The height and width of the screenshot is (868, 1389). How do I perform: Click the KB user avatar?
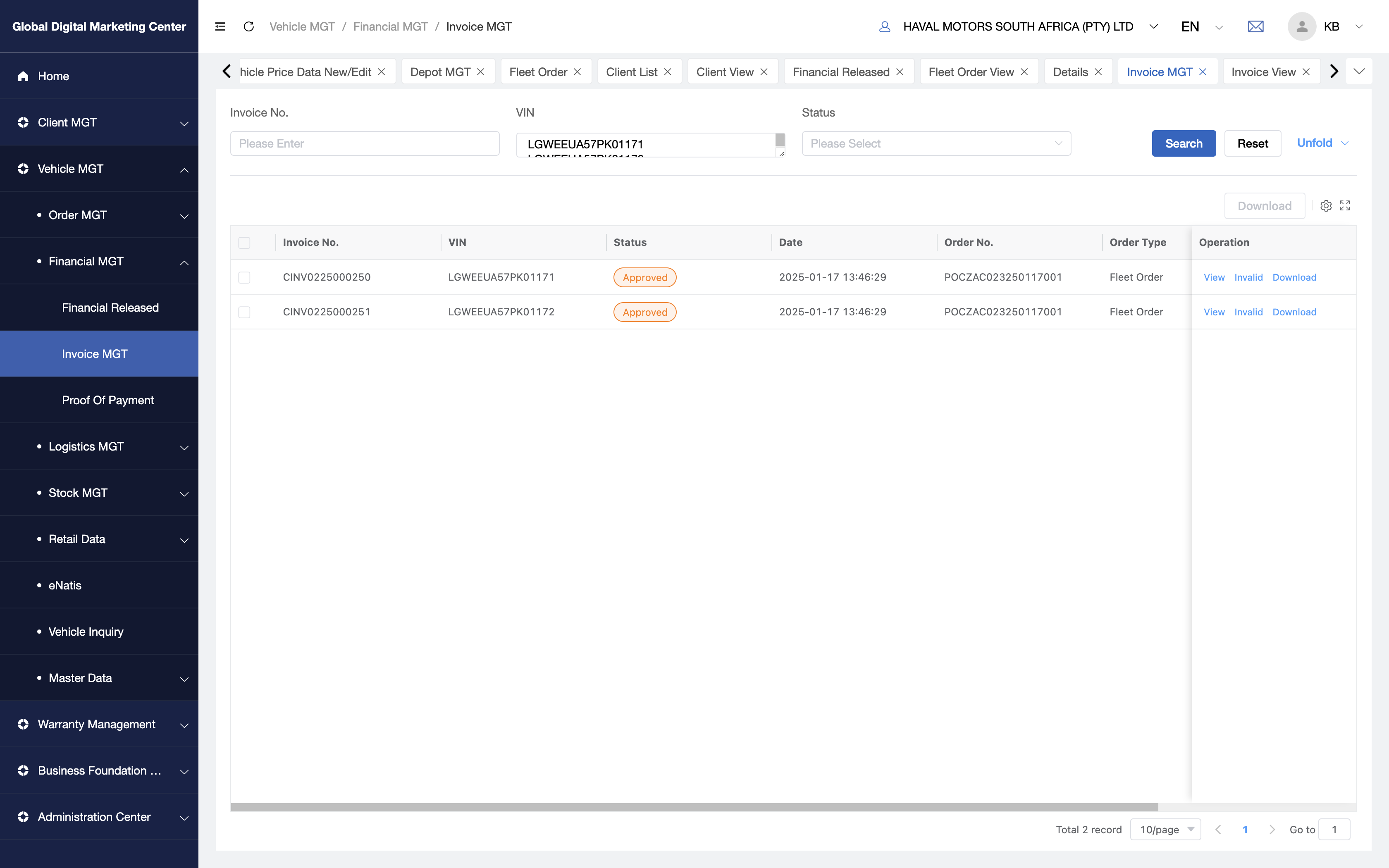tap(1302, 26)
